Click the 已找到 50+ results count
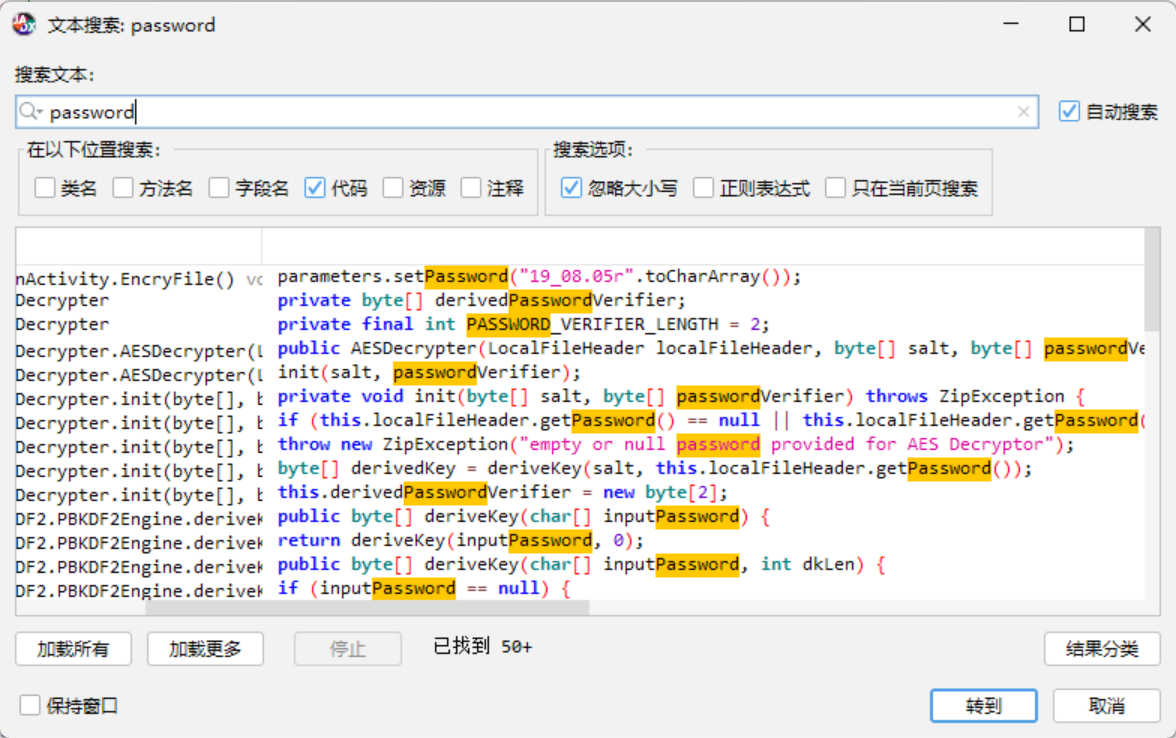 click(x=482, y=646)
